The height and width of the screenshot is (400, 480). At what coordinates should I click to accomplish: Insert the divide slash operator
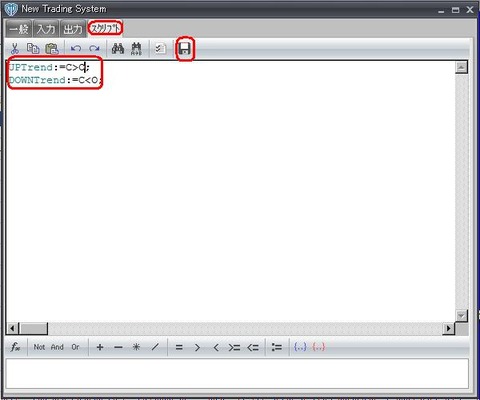[155, 347]
